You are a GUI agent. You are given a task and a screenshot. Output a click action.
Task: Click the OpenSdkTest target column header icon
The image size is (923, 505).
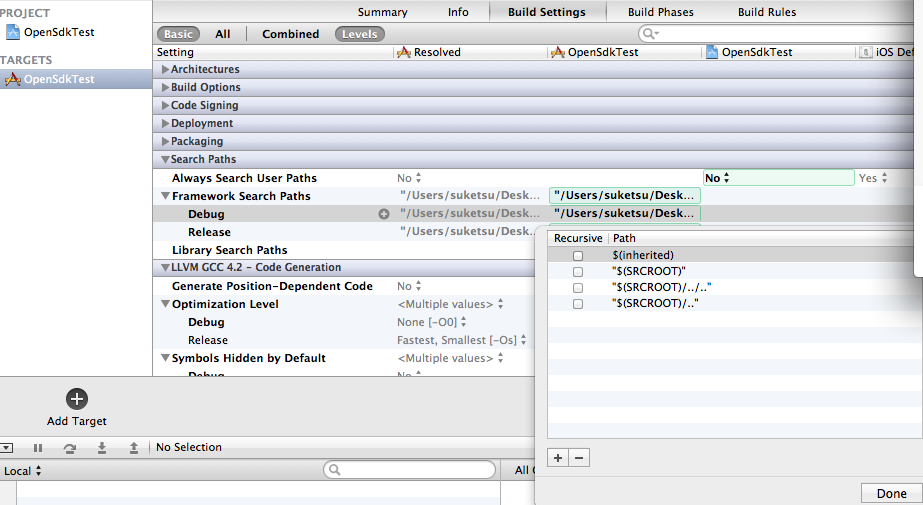(557, 52)
